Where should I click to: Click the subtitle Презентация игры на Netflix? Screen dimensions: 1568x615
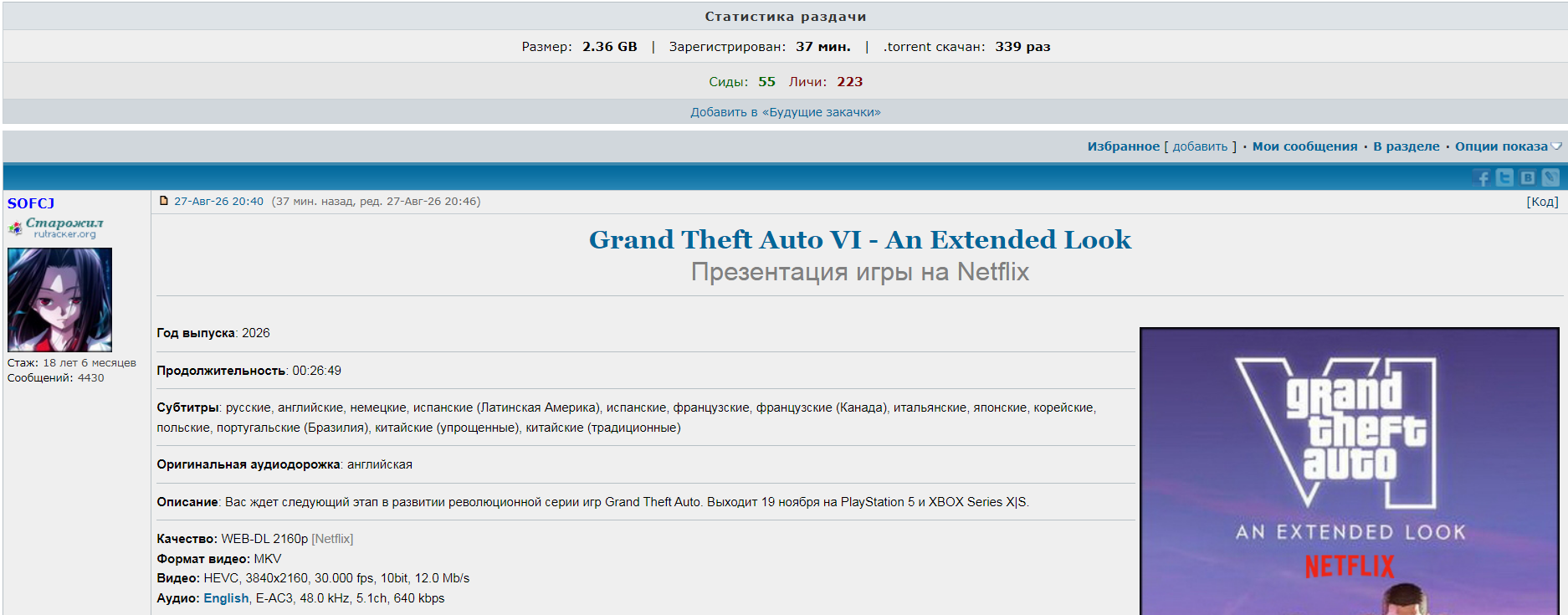pos(859,272)
